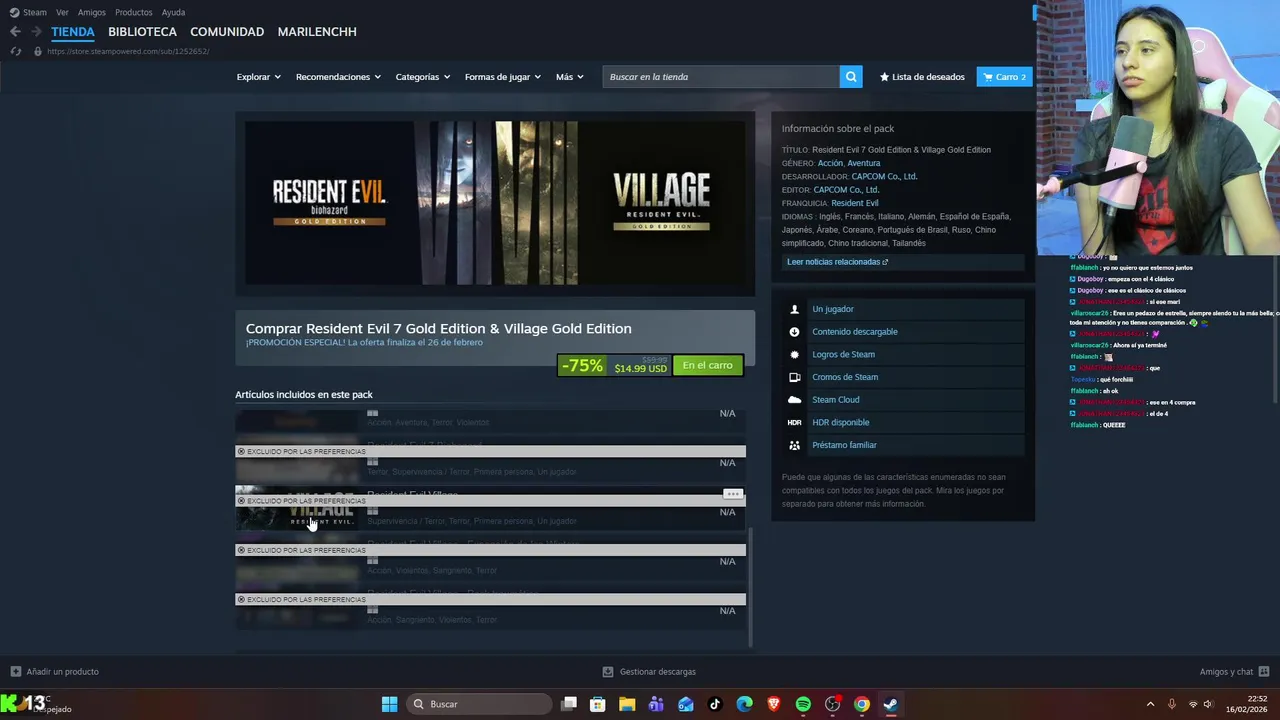Screen dimensions: 1280x720
Task: Click the volume icon in system tray
Action: 1208,704
